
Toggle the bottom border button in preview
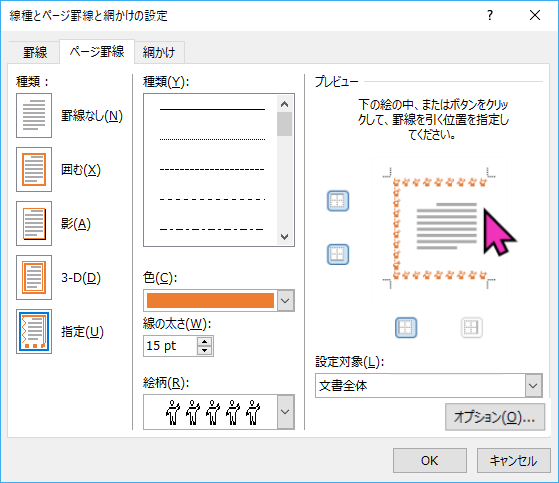[338, 255]
